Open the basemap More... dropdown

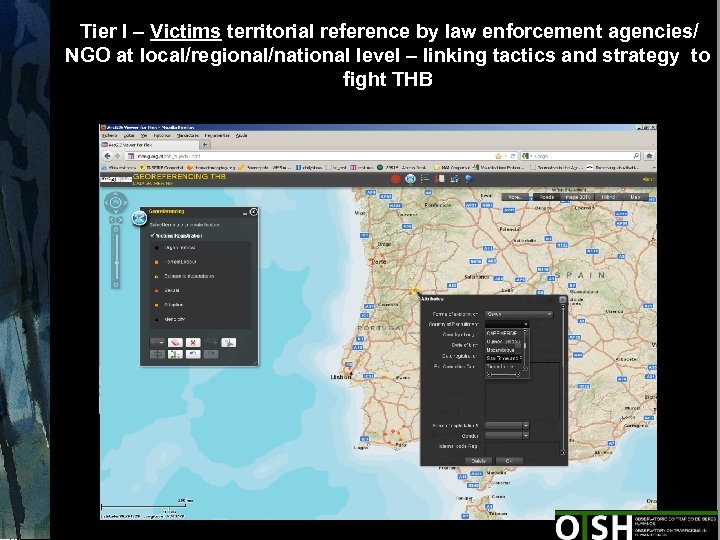(516, 197)
